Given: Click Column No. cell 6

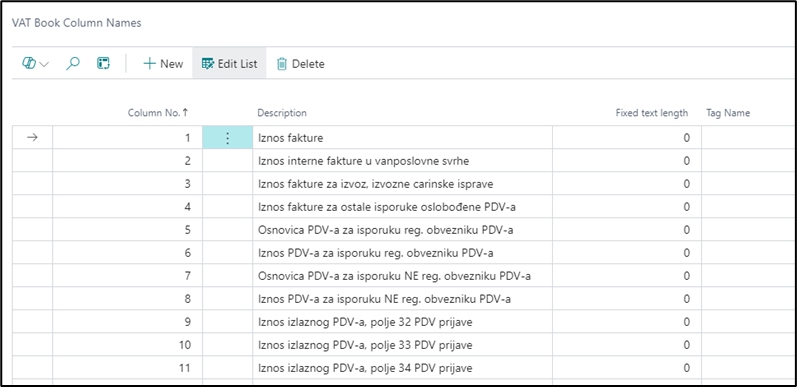Looking at the screenshot, I should [128, 253].
